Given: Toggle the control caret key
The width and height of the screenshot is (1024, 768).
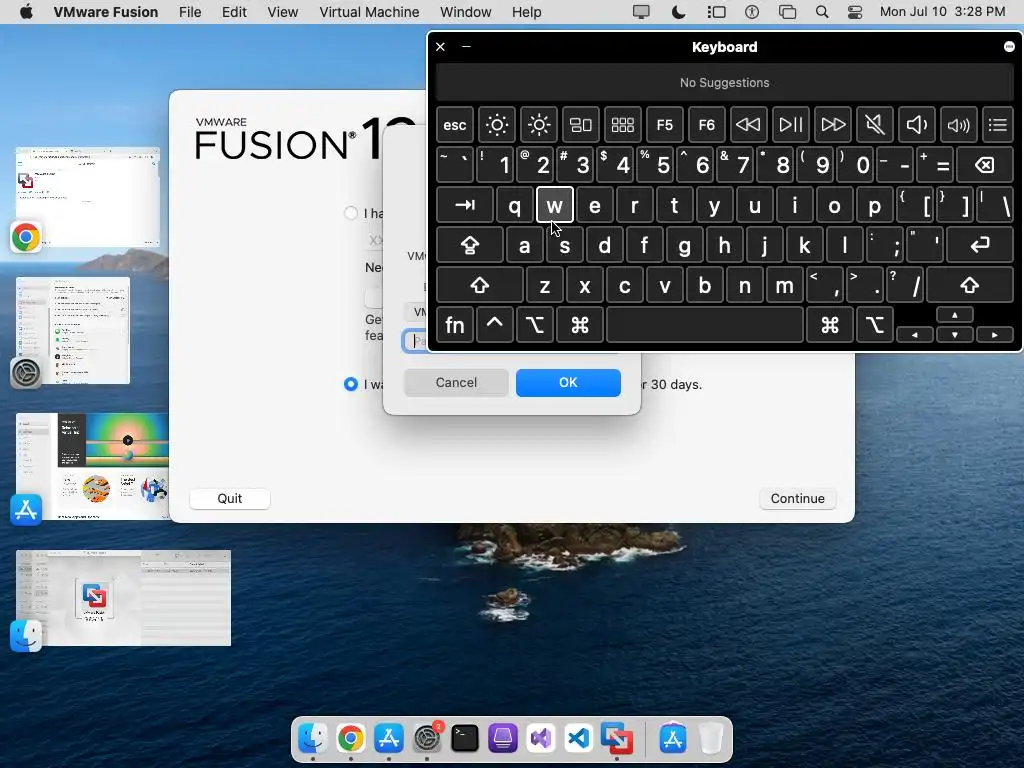Looking at the screenshot, I should (x=494, y=325).
